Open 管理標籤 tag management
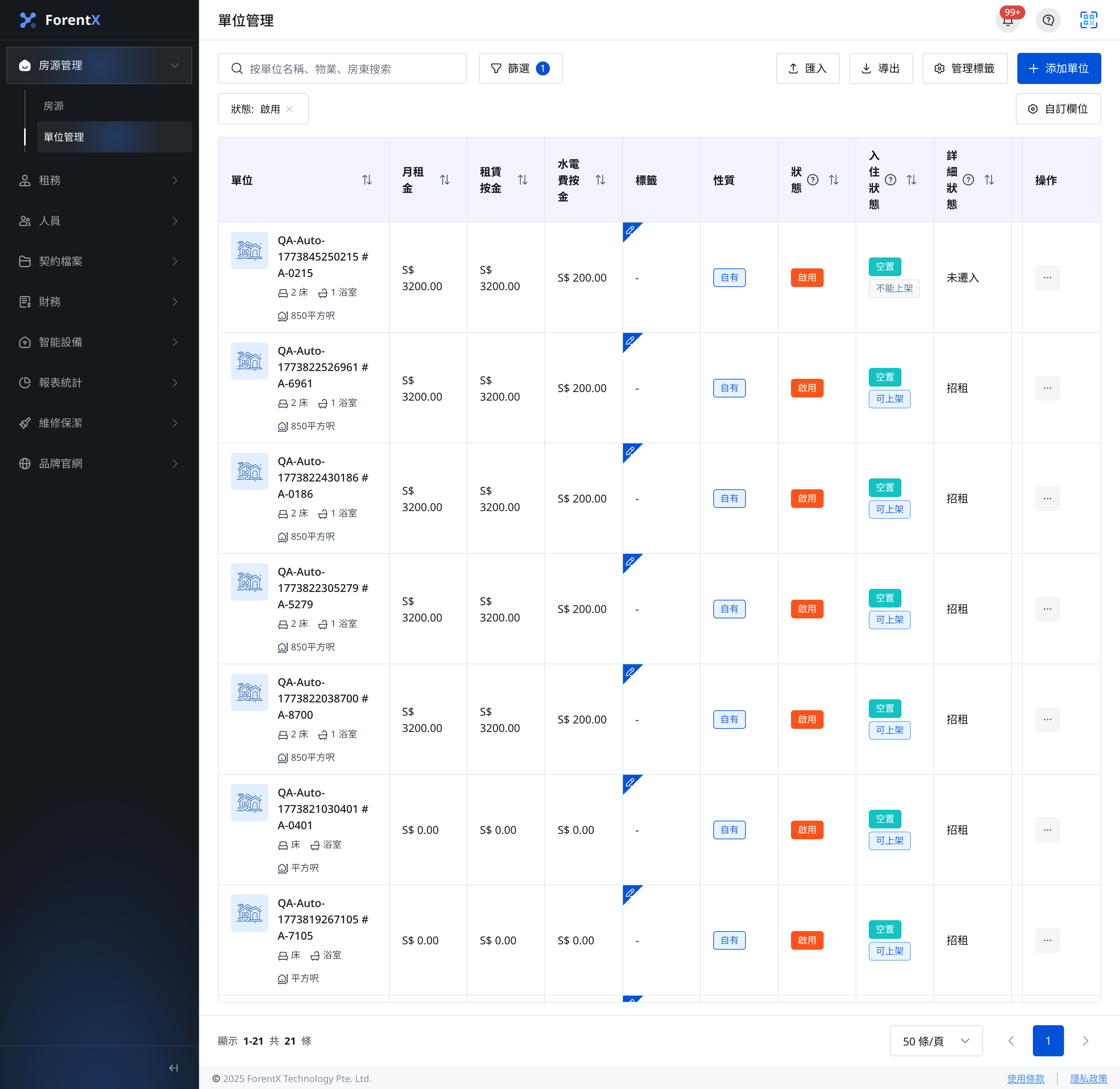Viewport: 1120px width, 1089px height. pyautogui.click(x=965, y=68)
